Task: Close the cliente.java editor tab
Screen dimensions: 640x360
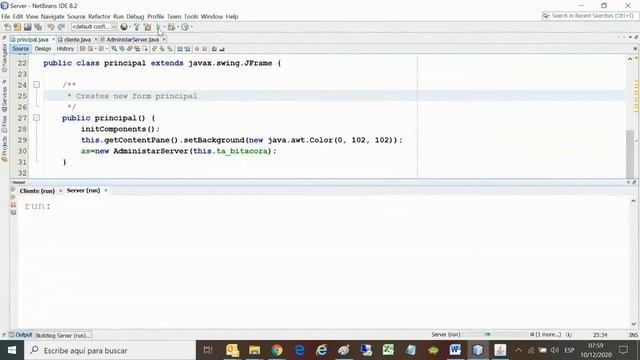Action: (x=96, y=40)
